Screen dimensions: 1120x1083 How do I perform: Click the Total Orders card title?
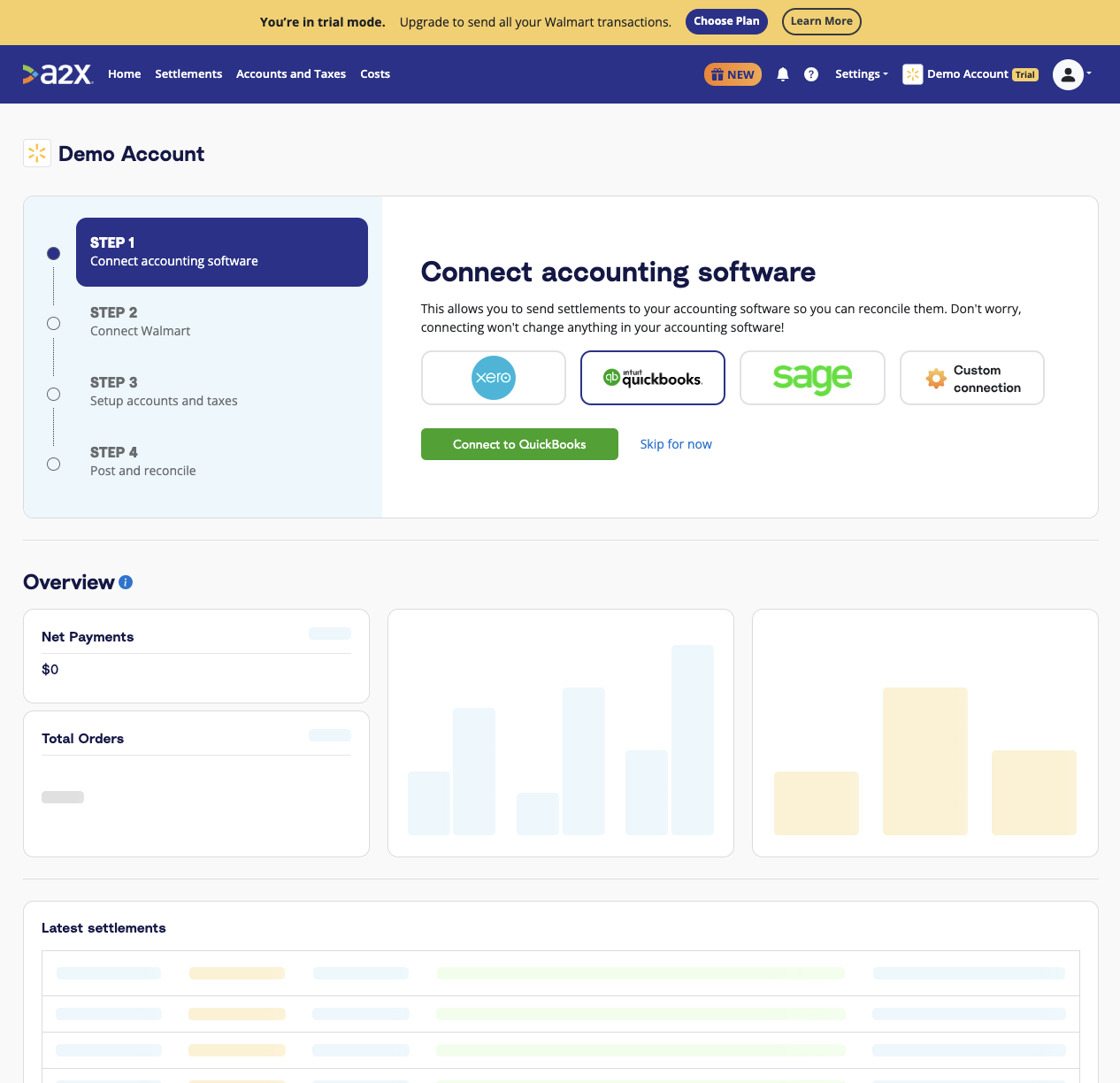82,739
